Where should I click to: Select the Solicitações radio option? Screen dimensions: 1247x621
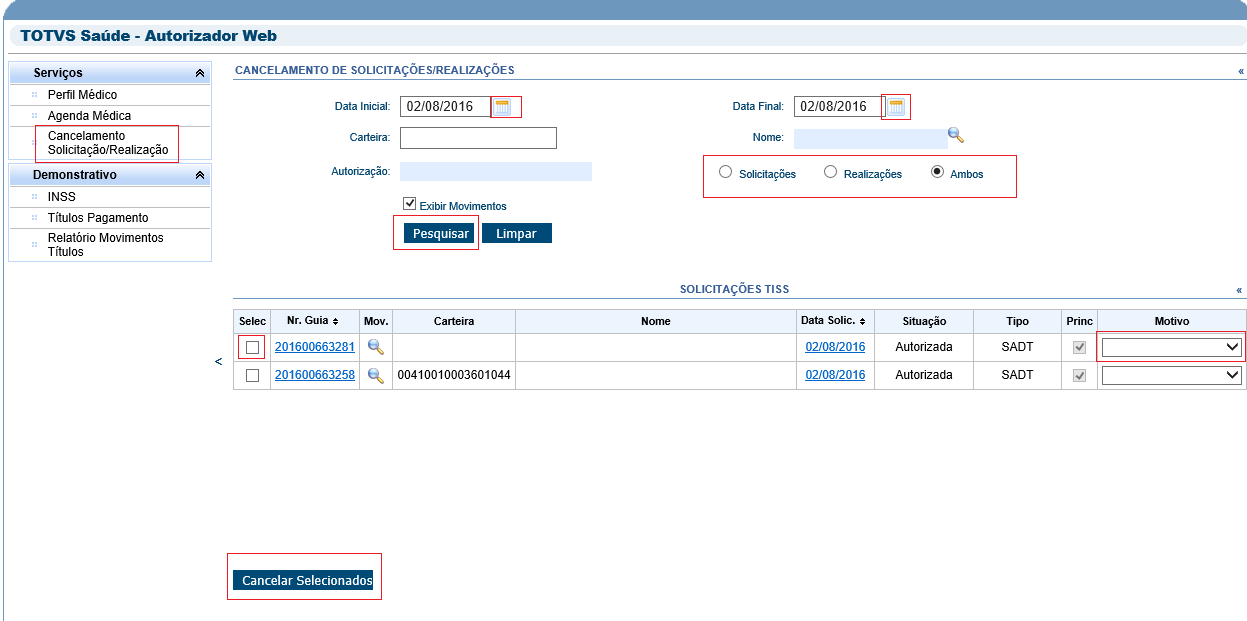click(726, 172)
